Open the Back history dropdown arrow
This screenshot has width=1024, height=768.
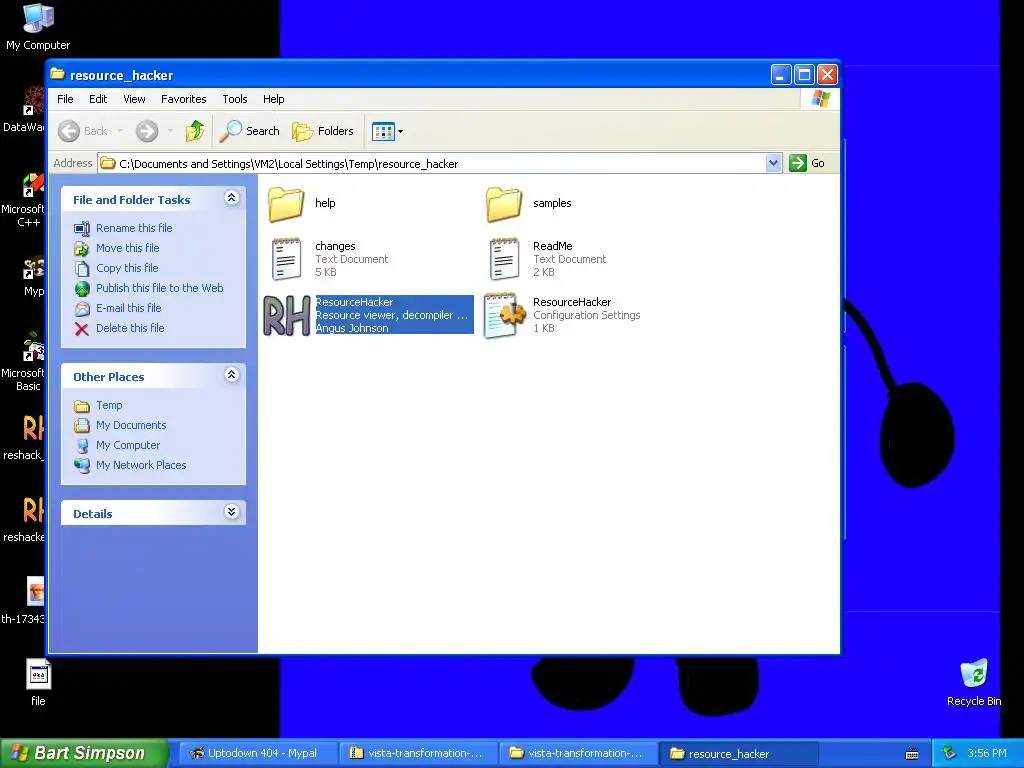120,131
